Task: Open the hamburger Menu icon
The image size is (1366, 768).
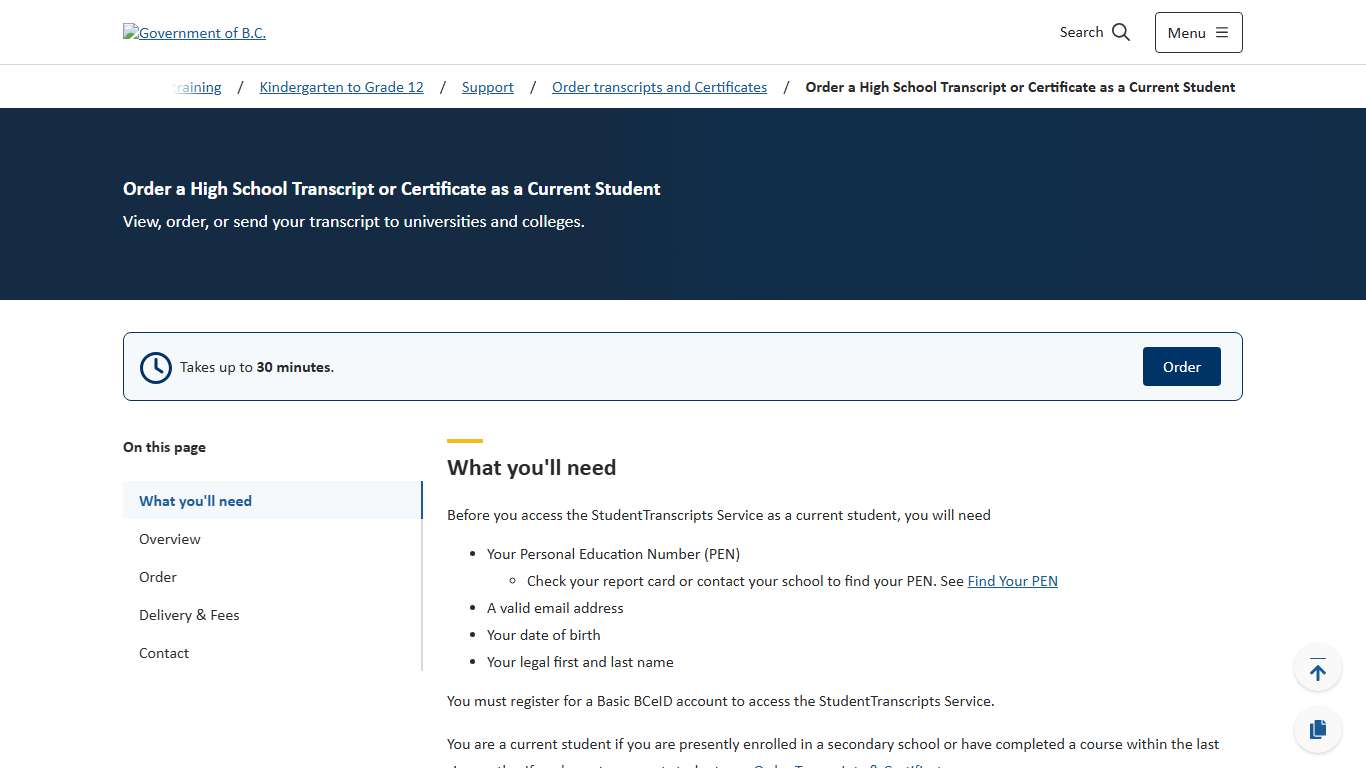Action: click(1224, 32)
